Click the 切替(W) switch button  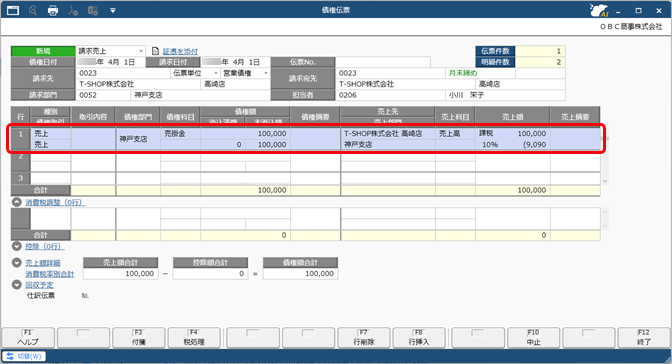pyautogui.click(x=24, y=356)
